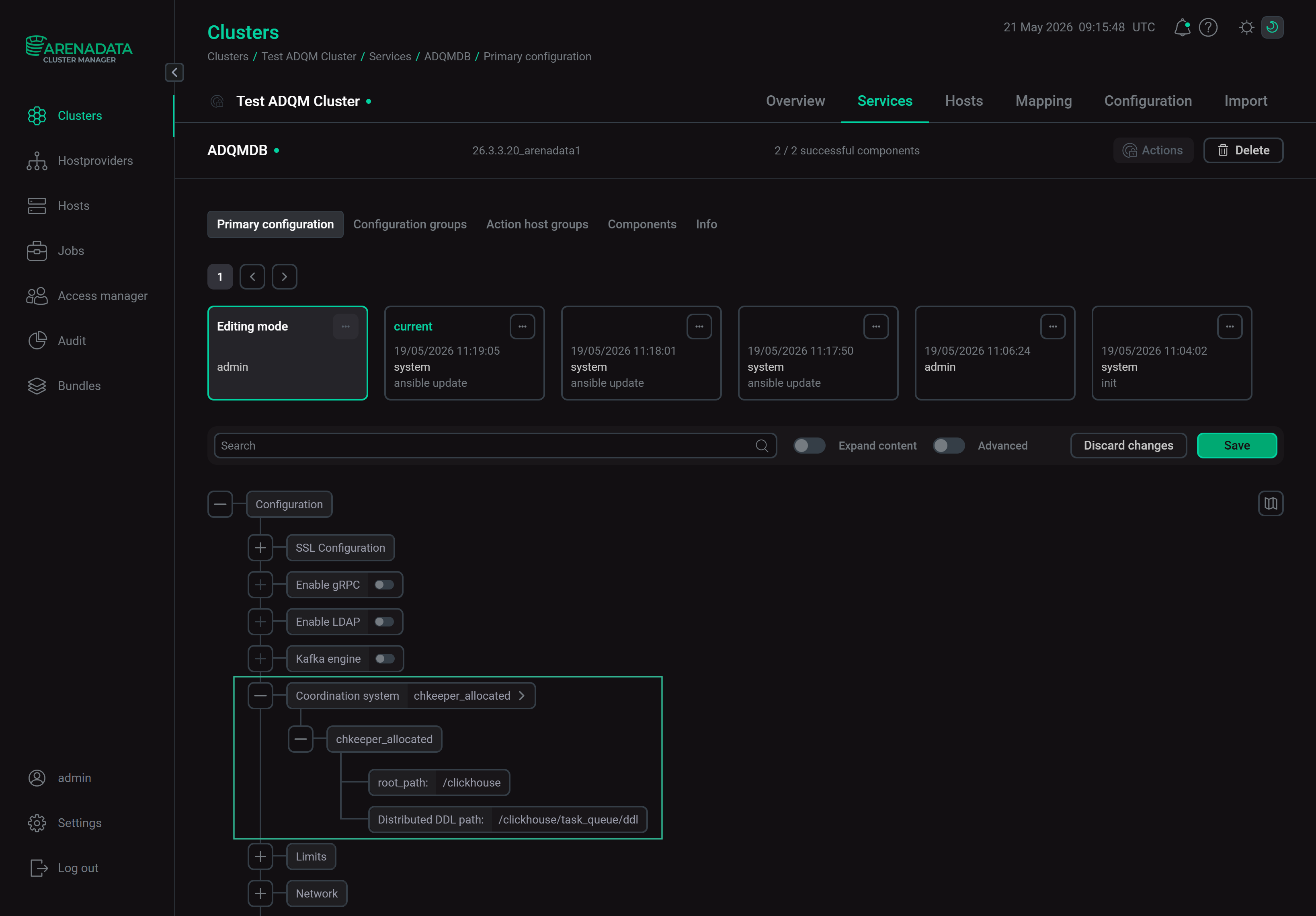
Task: Click the Arenadata Cluster Manager logo
Action: [79, 49]
